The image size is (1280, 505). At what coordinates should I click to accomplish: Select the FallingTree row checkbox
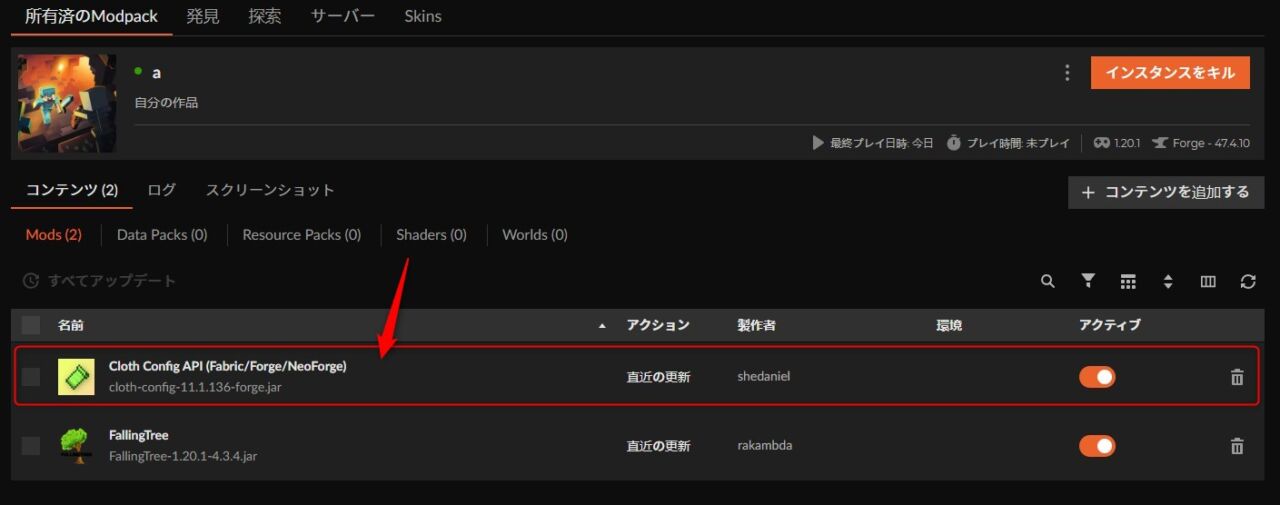point(31,445)
